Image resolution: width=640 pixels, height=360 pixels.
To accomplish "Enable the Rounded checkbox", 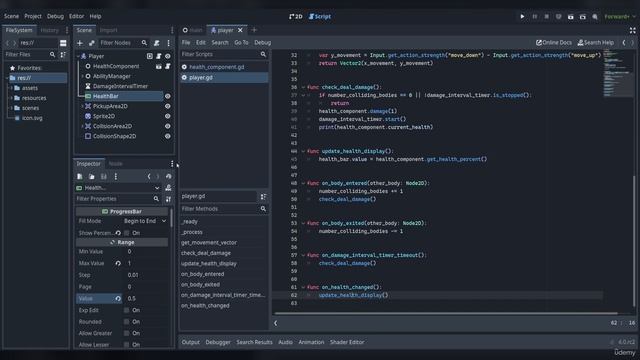I will (127, 322).
